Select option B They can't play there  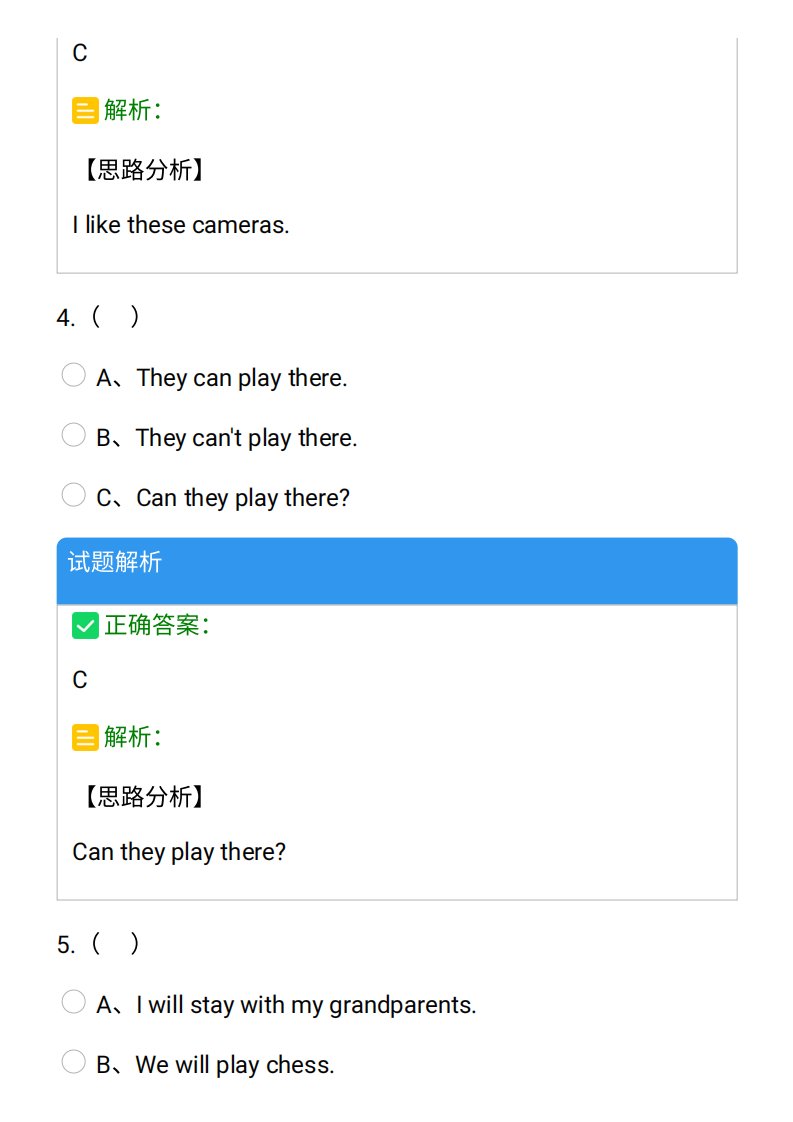(x=73, y=435)
